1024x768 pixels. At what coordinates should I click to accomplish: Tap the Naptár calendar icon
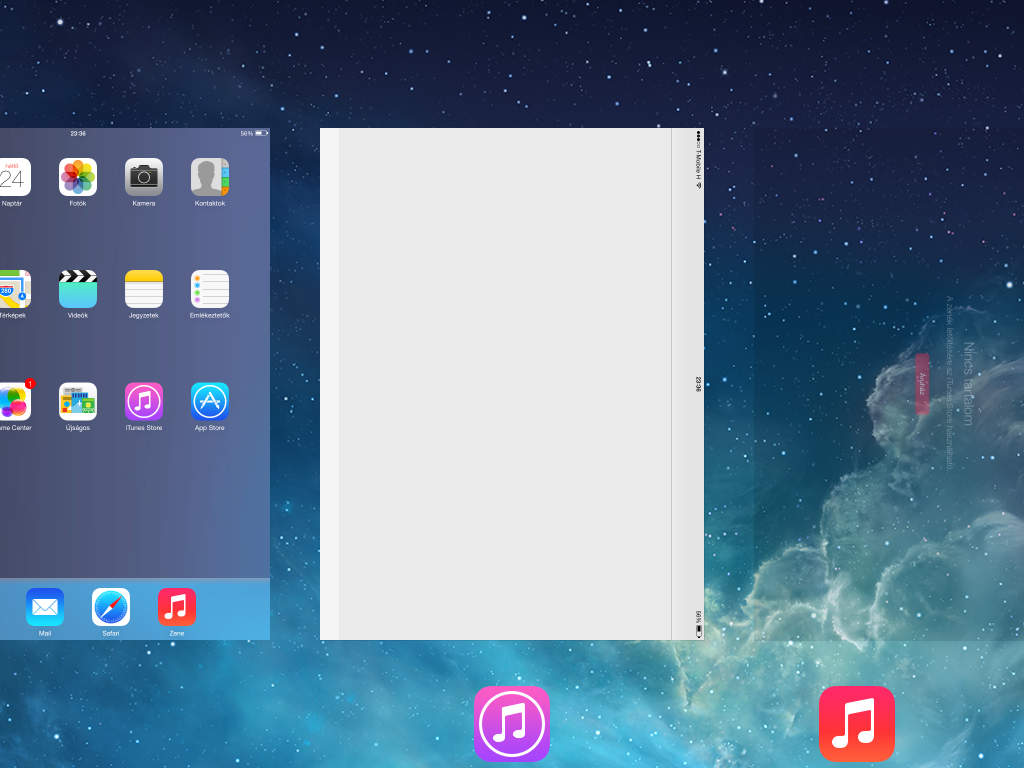[x=14, y=177]
